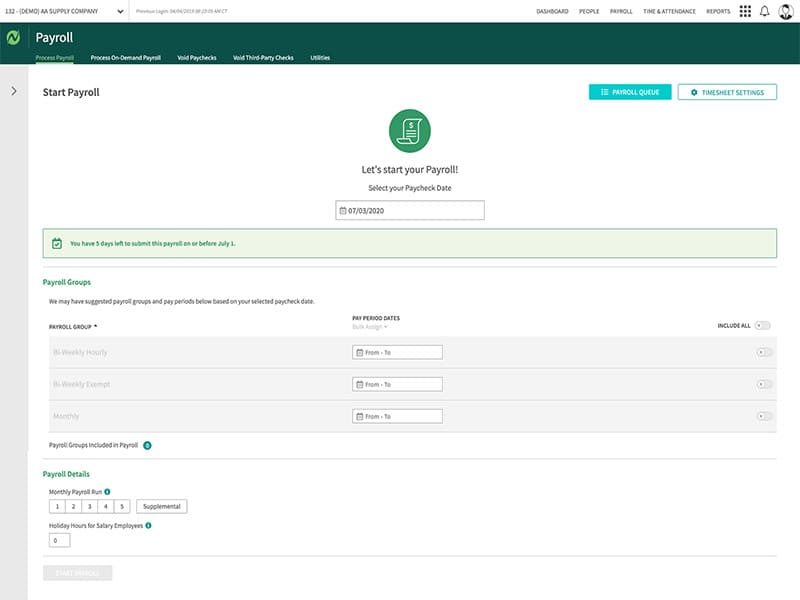Screen dimensions: 800x600
Task: Open the Process On-Demand Payroll tab
Action: tap(125, 58)
